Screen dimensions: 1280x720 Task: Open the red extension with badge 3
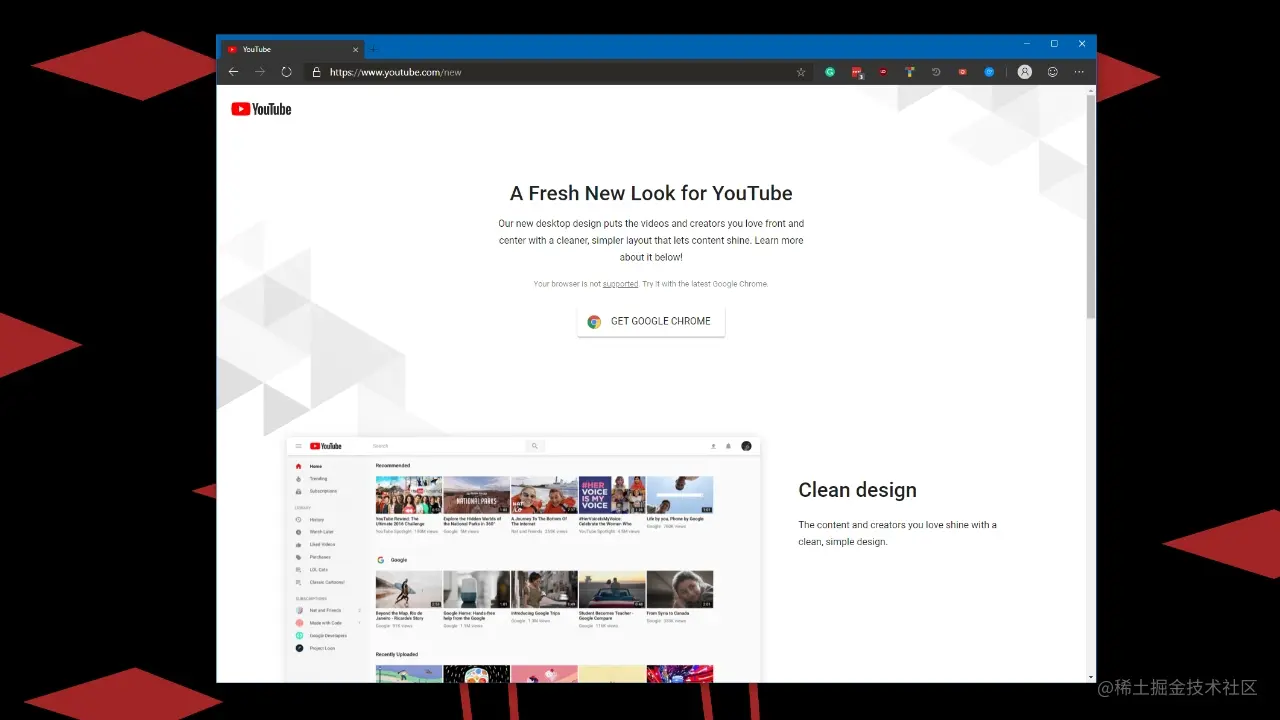pyautogui.click(x=857, y=72)
